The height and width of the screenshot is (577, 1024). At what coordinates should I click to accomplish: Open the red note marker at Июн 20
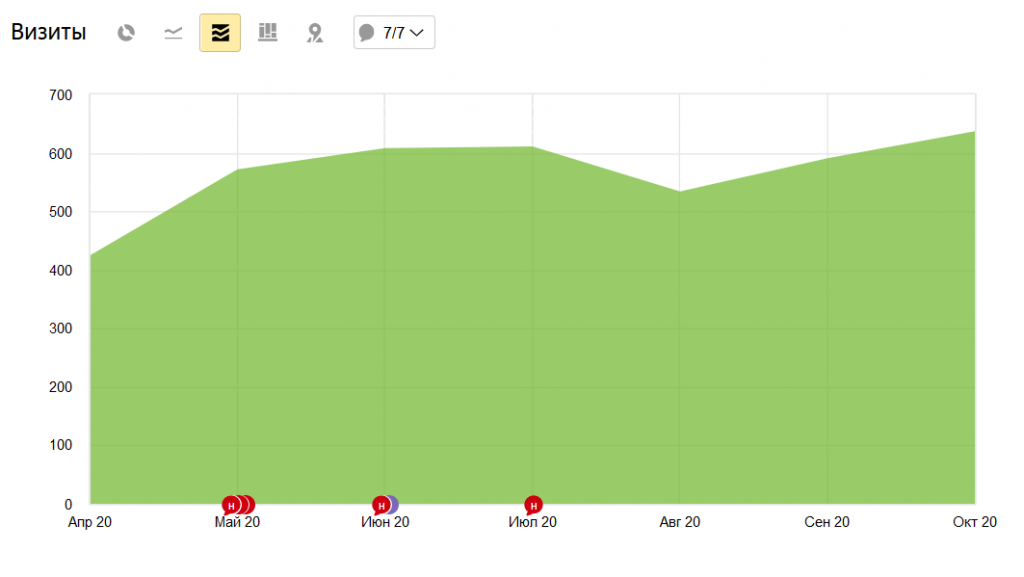380,505
